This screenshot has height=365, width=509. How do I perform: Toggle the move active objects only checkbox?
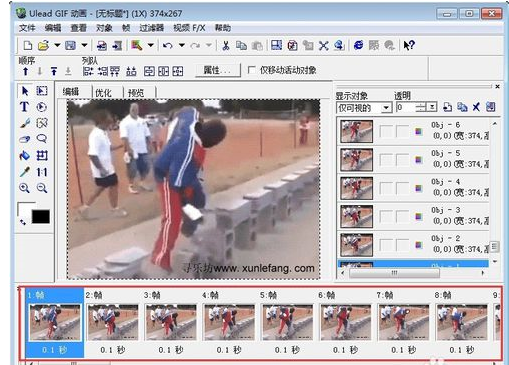pos(252,70)
